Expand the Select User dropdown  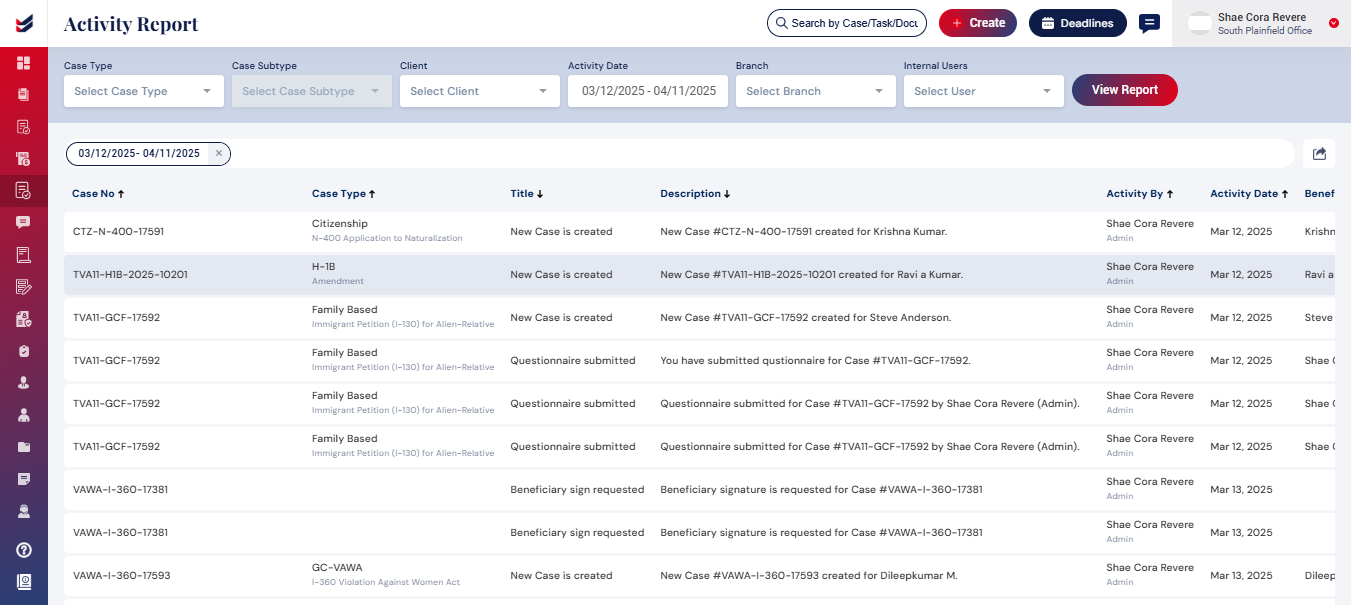(x=983, y=91)
